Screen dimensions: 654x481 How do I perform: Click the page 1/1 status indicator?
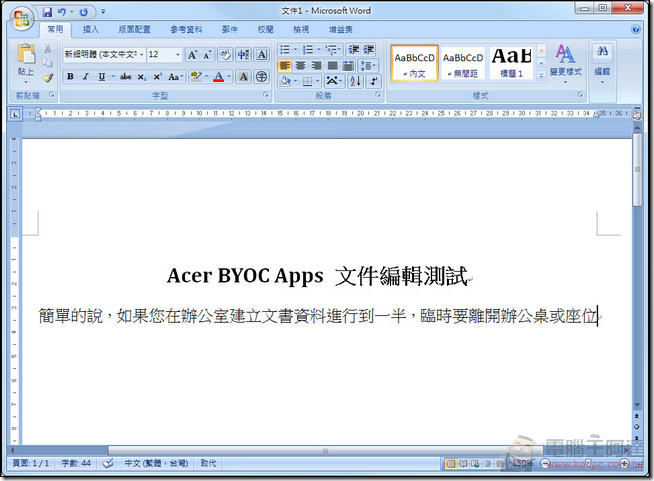click(30, 463)
